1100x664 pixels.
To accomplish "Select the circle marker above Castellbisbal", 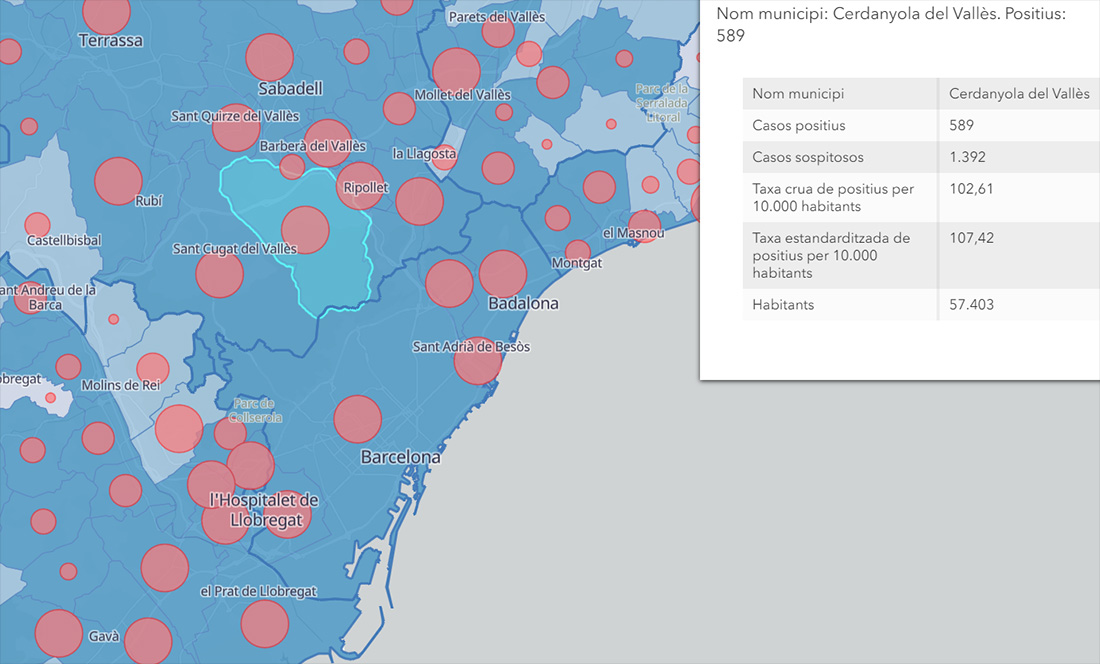I will click(x=37, y=224).
